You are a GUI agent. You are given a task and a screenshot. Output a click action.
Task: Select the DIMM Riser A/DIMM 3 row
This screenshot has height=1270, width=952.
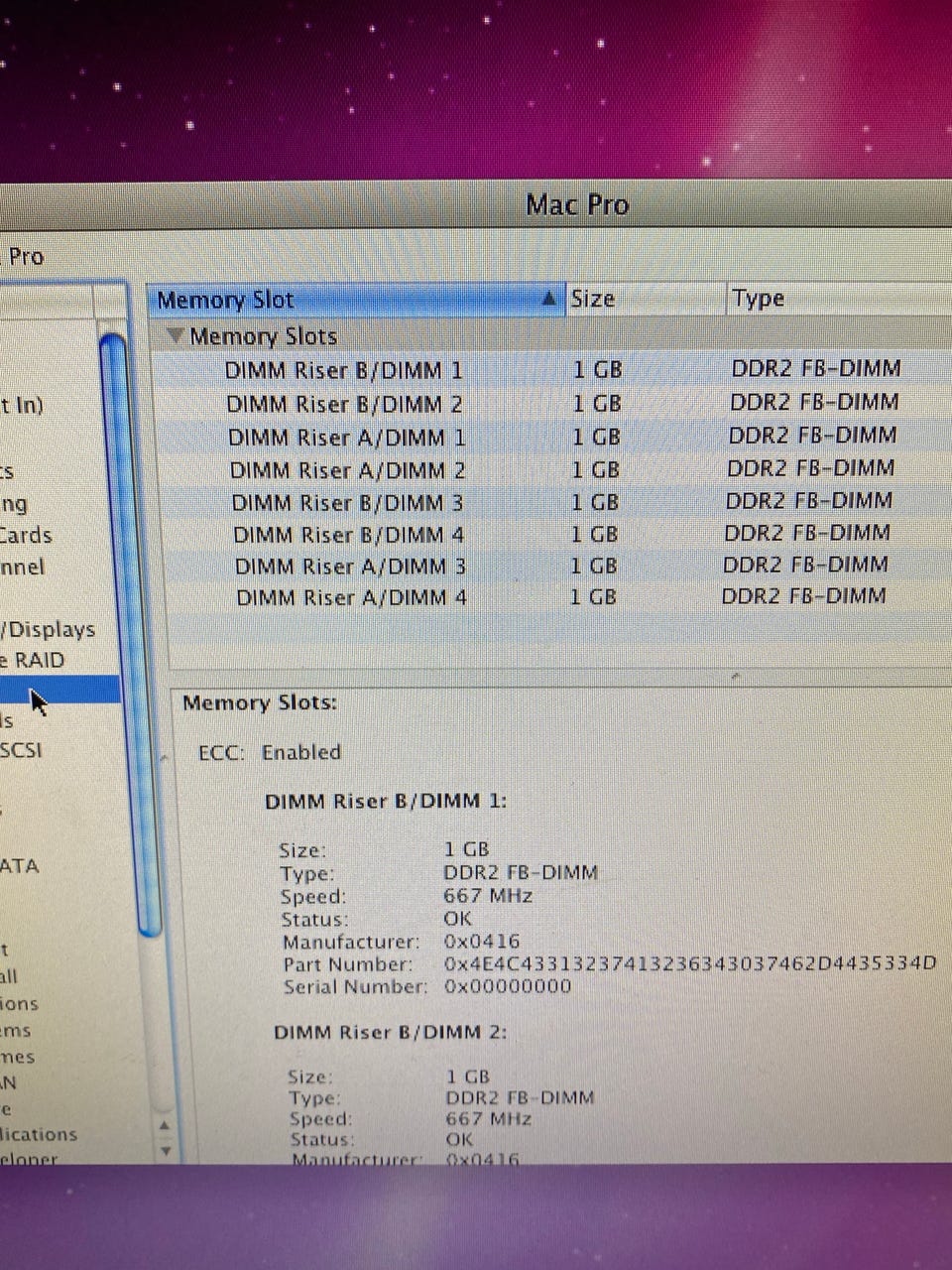[555, 566]
